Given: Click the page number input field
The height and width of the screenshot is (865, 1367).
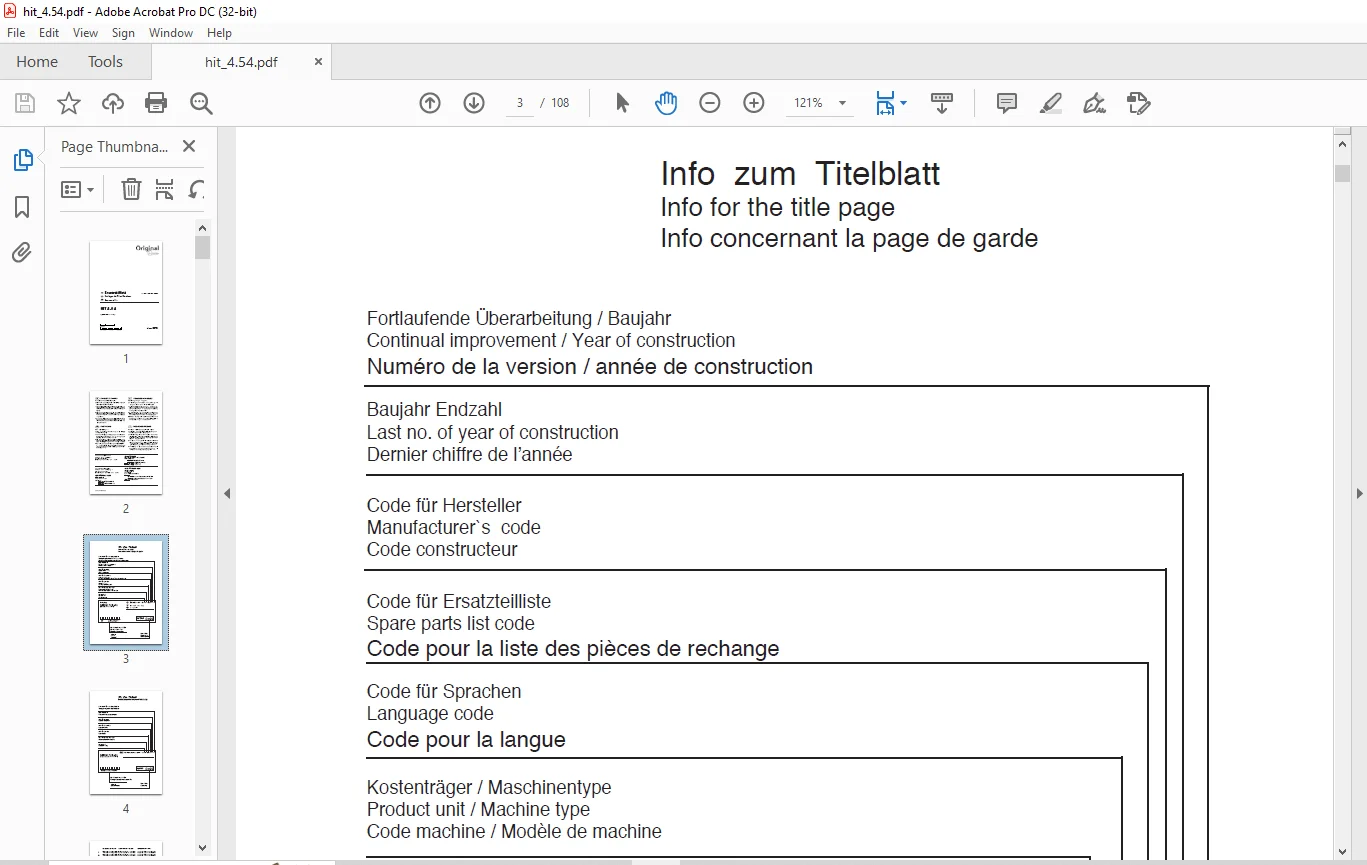Looking at the screenshot, I should 520,103.
